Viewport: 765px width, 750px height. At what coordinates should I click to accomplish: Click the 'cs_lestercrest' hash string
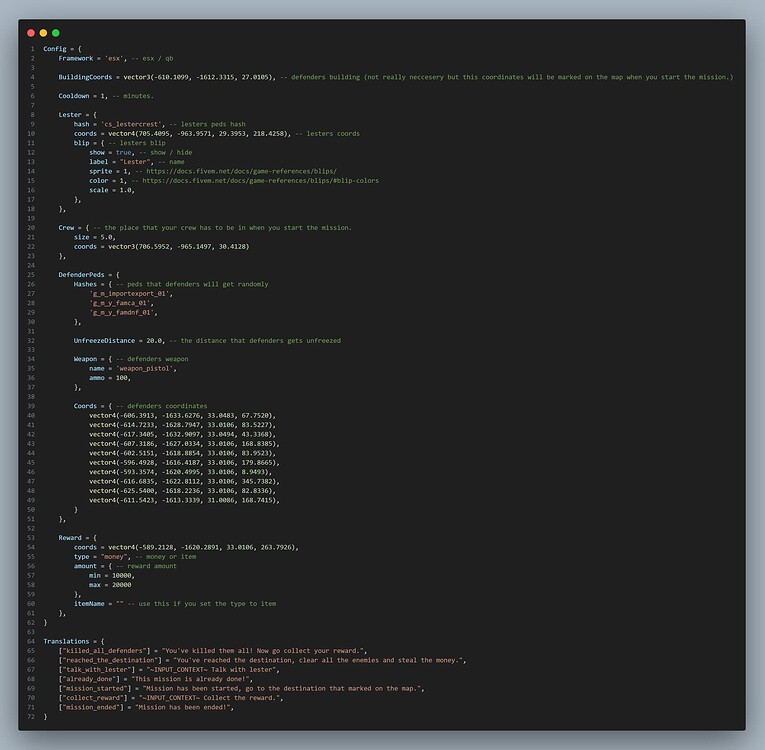click(x=132, y=124)
